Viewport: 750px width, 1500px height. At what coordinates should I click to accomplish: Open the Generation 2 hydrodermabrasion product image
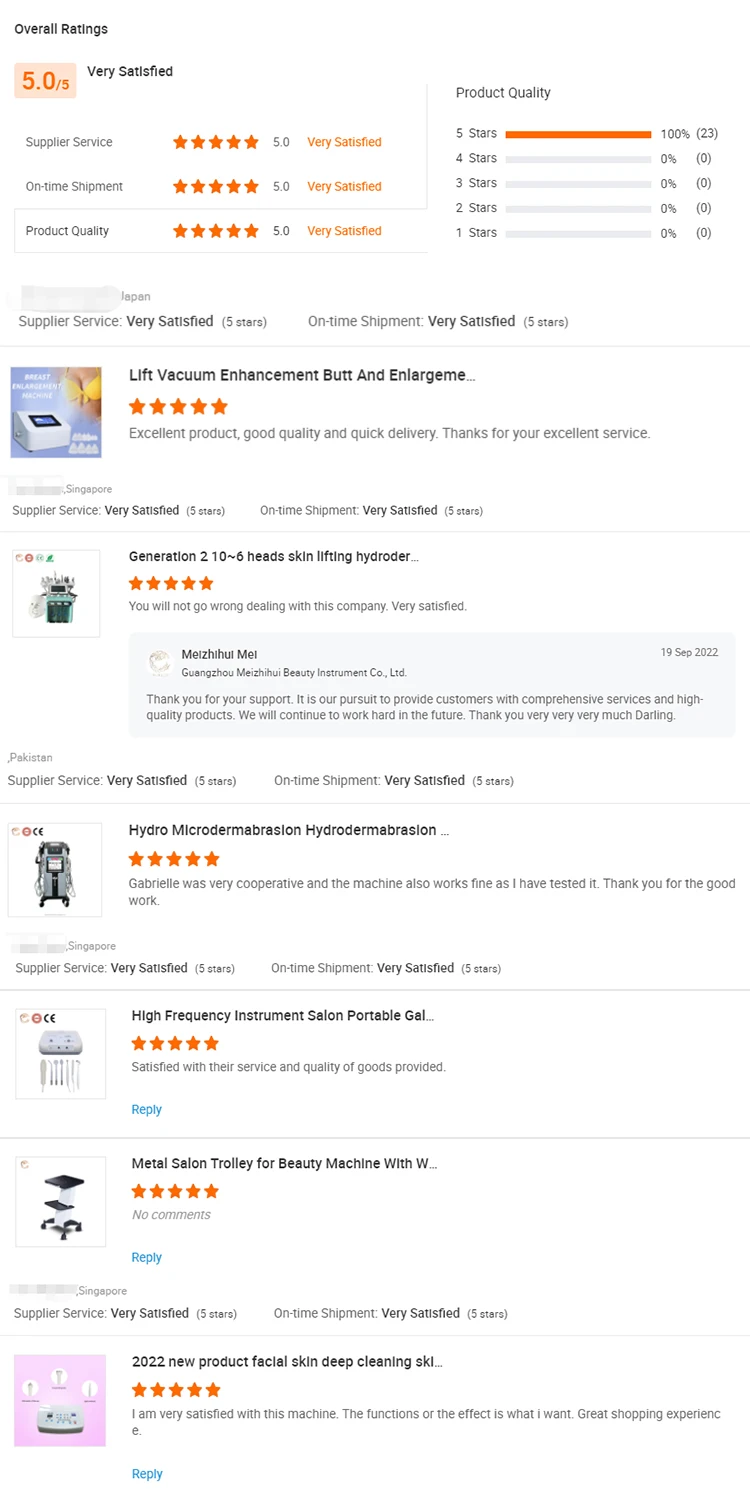tap(56, 593)
